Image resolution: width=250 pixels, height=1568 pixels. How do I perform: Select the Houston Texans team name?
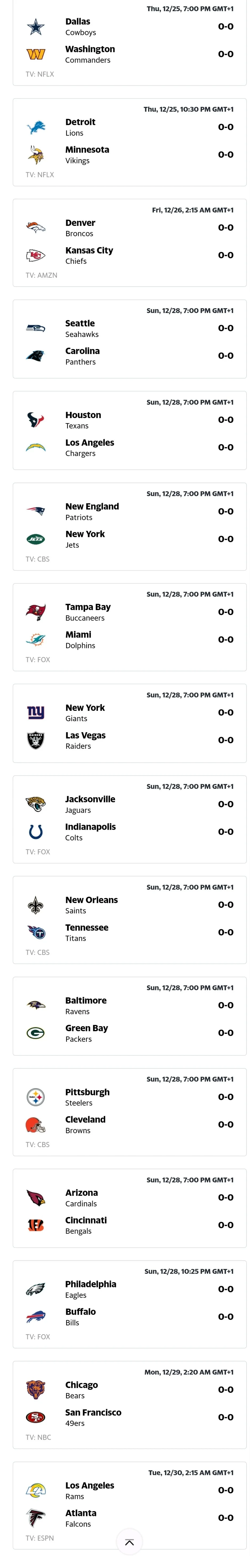click(x=83, y=420)
